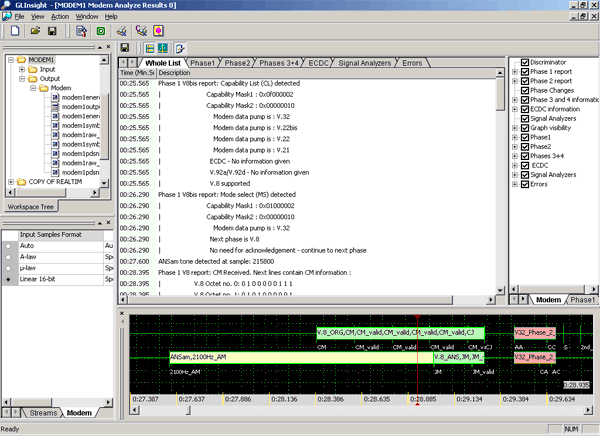Screen dimensions: 600x436
Task: Open the Help menu
Action: click(111, 16)
